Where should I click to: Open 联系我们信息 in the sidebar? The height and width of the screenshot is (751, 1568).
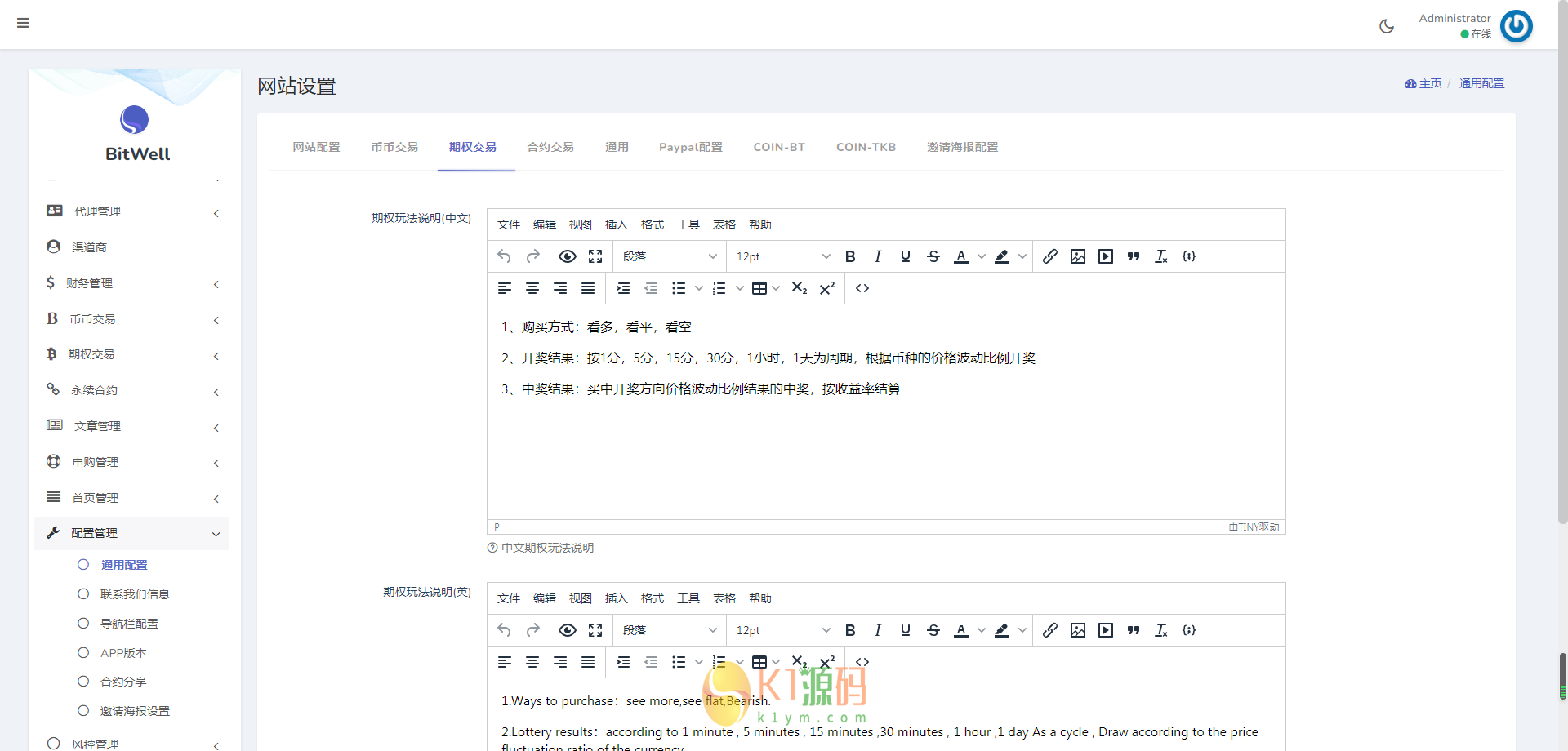[x=135, y=594]
